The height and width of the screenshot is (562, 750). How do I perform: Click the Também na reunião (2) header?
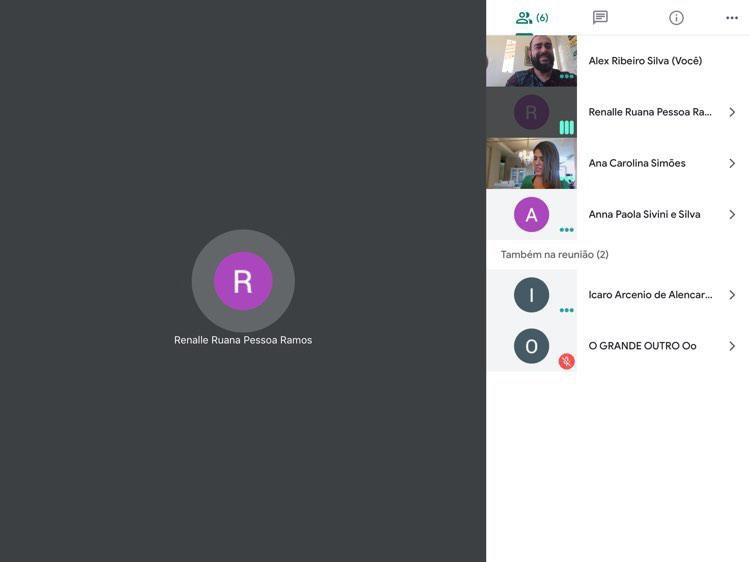pyautogui.click(x=554, y=255)
